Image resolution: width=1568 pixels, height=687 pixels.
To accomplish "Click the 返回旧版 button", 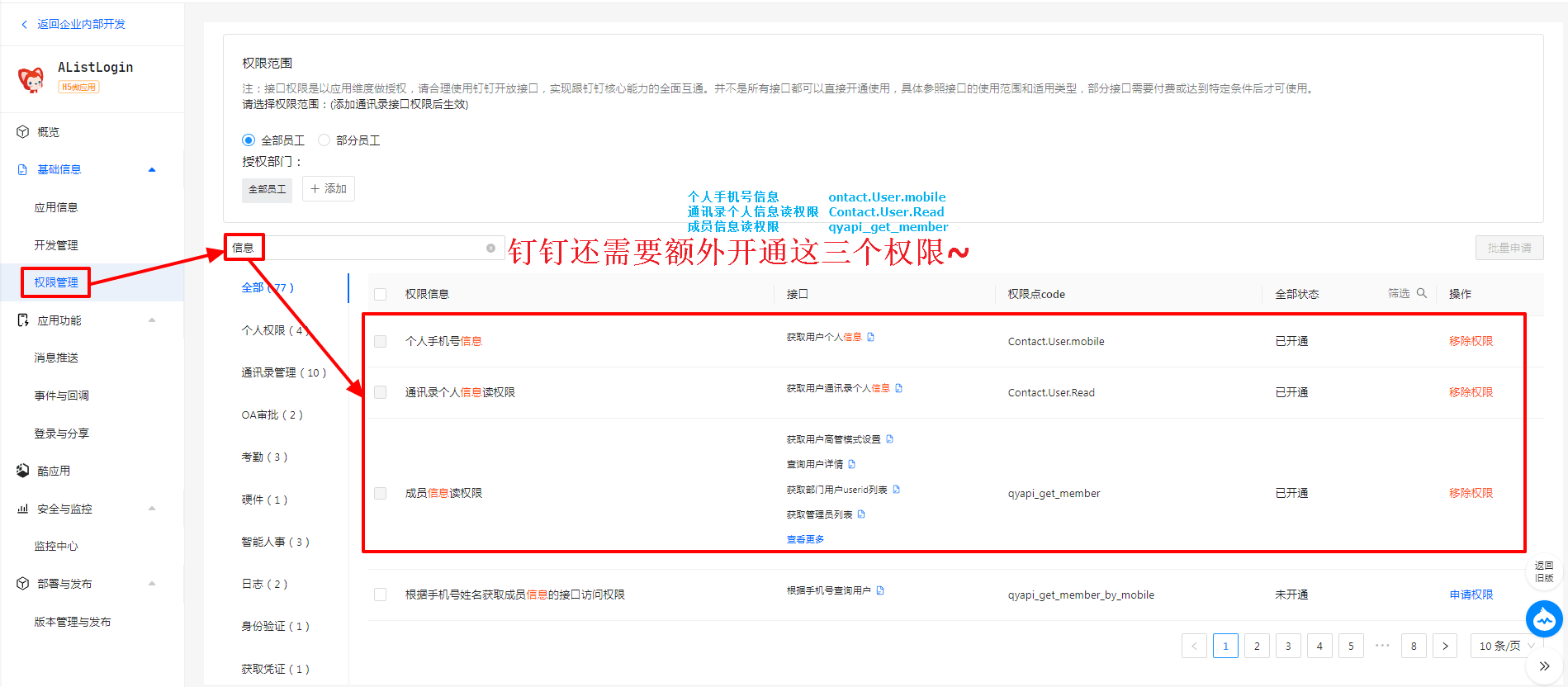I will pos(1544,571).
